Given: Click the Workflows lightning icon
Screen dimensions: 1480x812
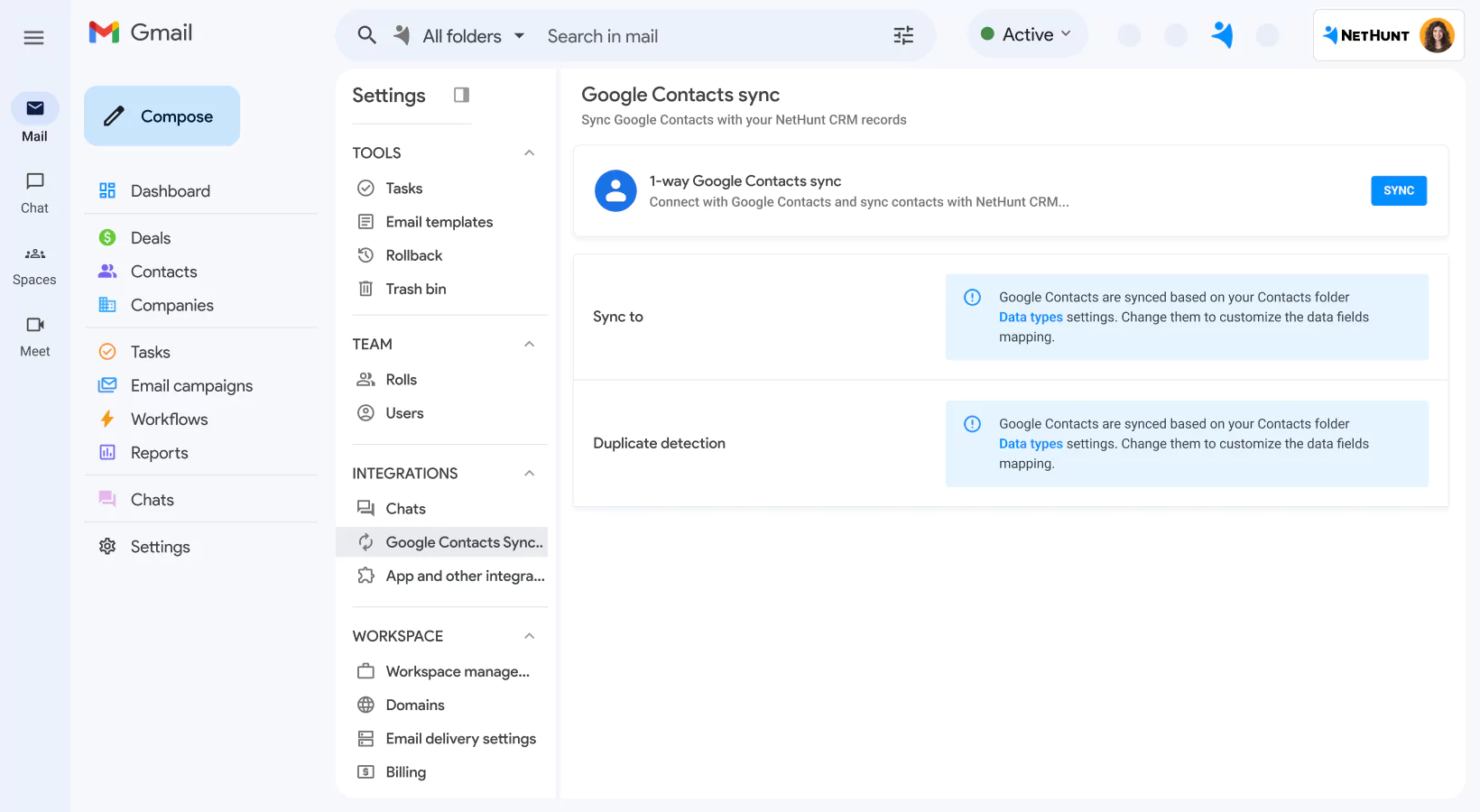Looking at the screenshot, I should click(x=106, y=419).
